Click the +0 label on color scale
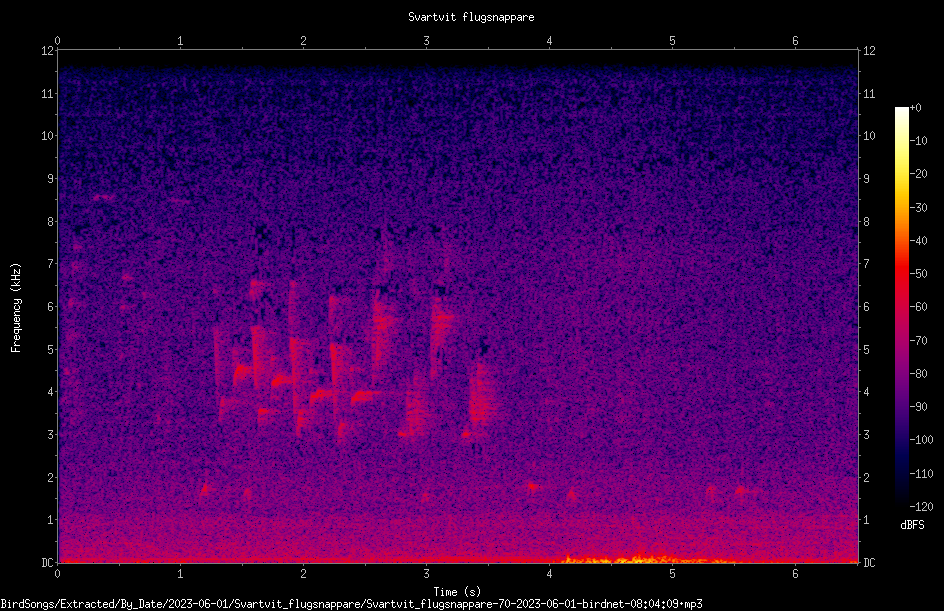Viewport: 944px width, 611px height. (x=916, y=108)
